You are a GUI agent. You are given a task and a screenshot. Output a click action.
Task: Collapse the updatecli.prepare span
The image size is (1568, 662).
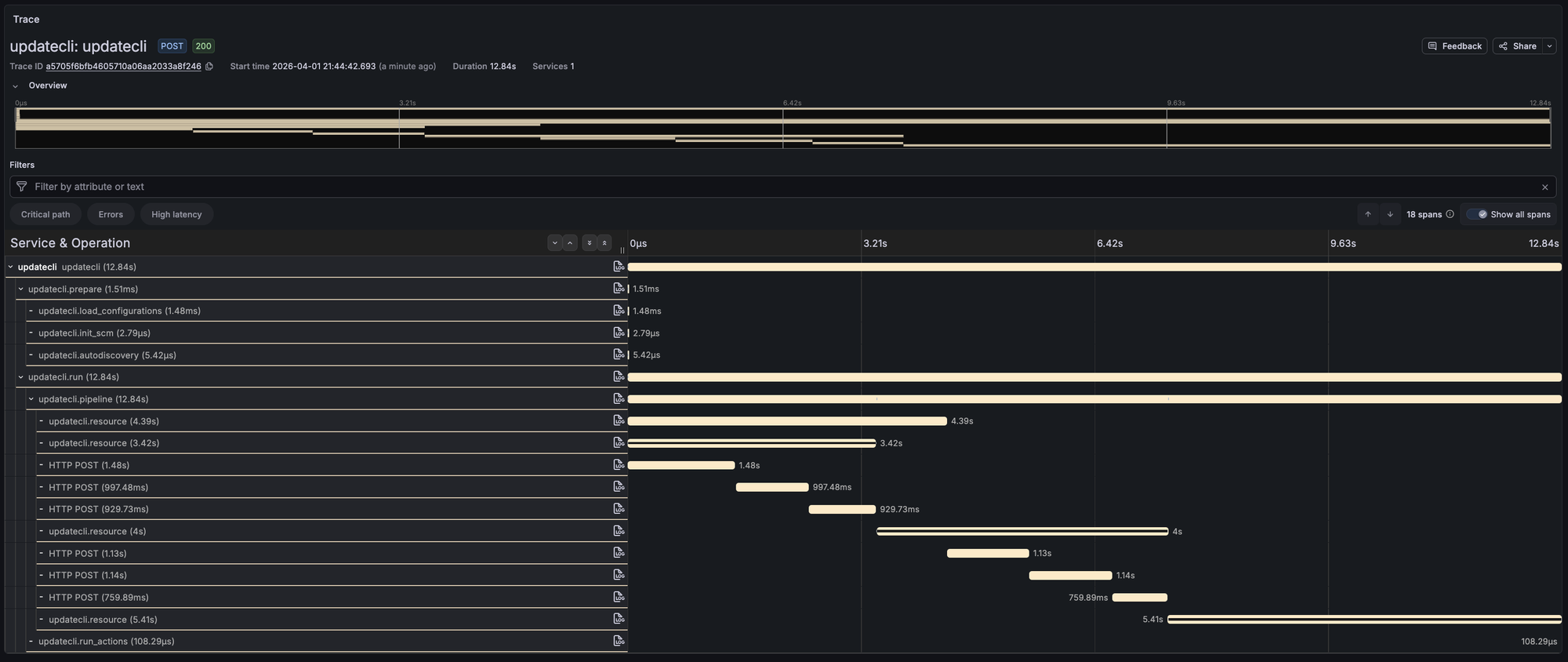tap(21, 289)
